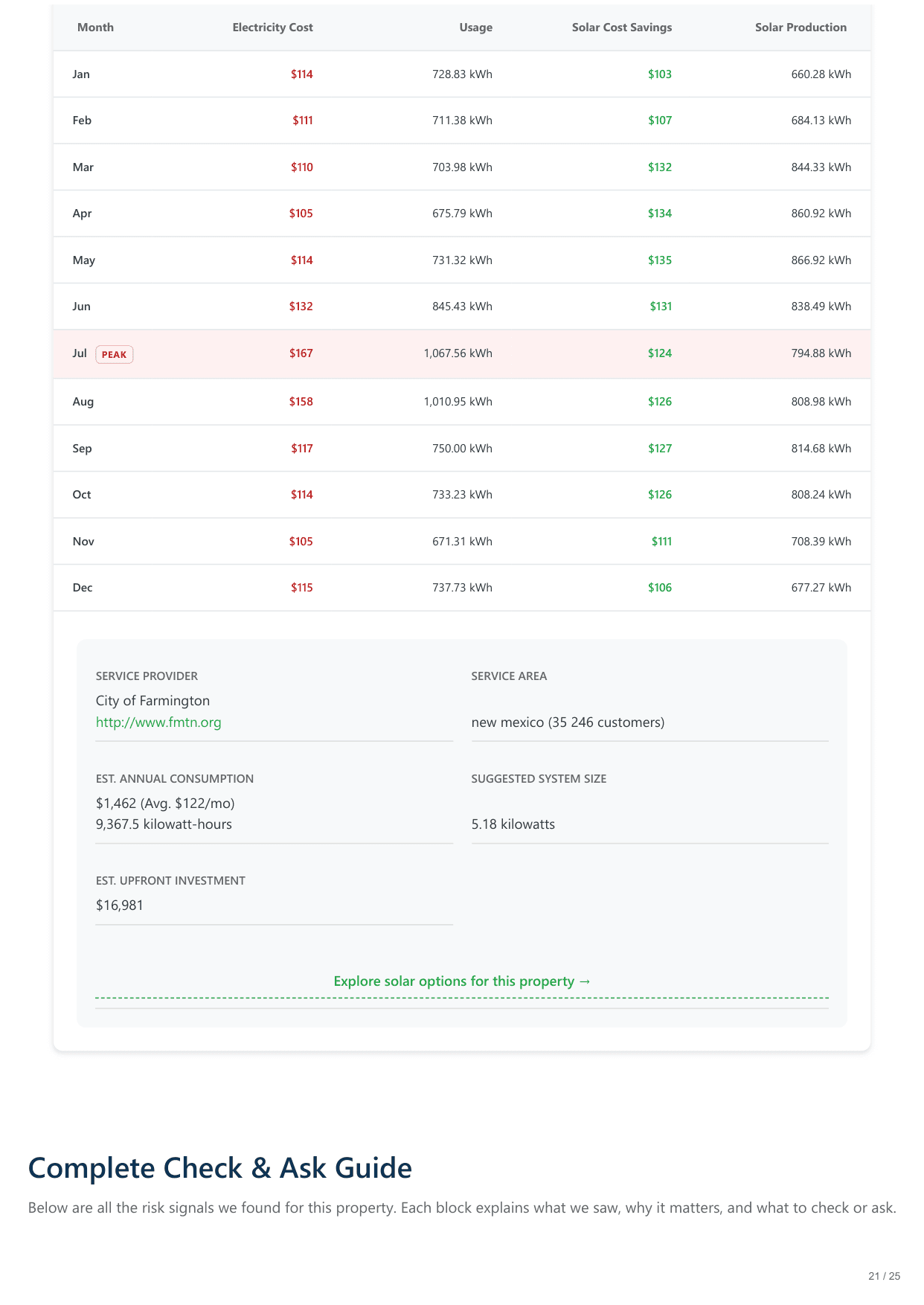
Task: Select the Month column header
Action: pos(95,28)
